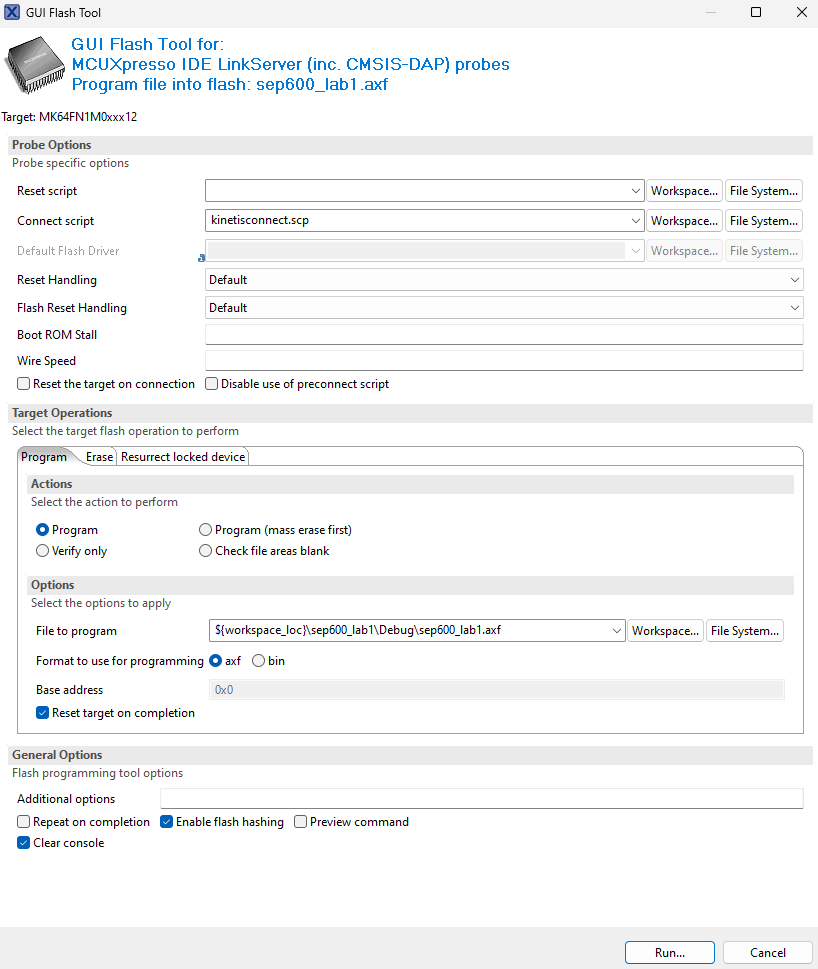Image resolution: width=818 pixels, height=969 pixels.
Task: Uncheck Enable flash hashing
Action: click(166, 821)
